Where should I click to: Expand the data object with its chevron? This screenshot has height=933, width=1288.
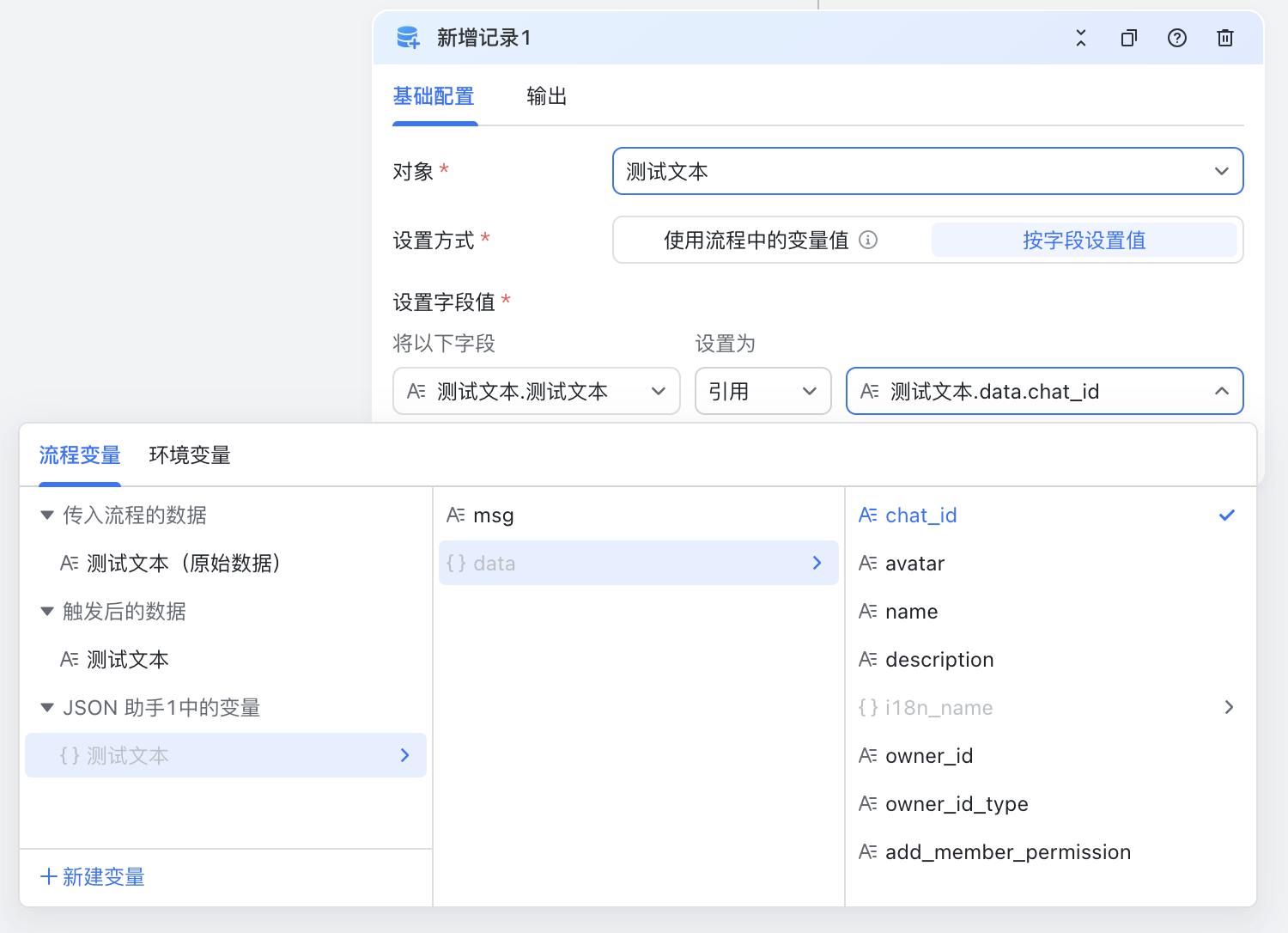pos(817,563)
